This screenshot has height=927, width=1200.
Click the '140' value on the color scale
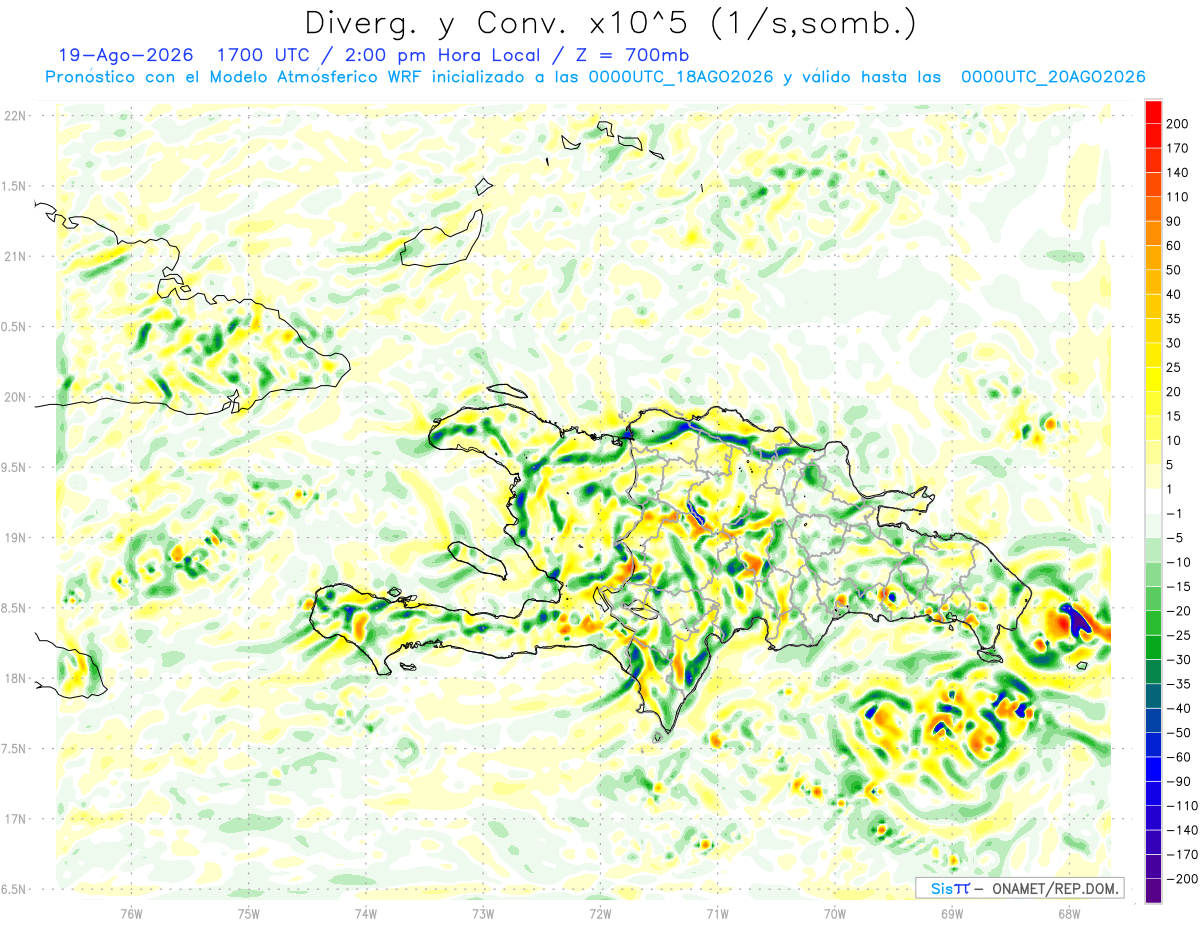coord(1178,173)
